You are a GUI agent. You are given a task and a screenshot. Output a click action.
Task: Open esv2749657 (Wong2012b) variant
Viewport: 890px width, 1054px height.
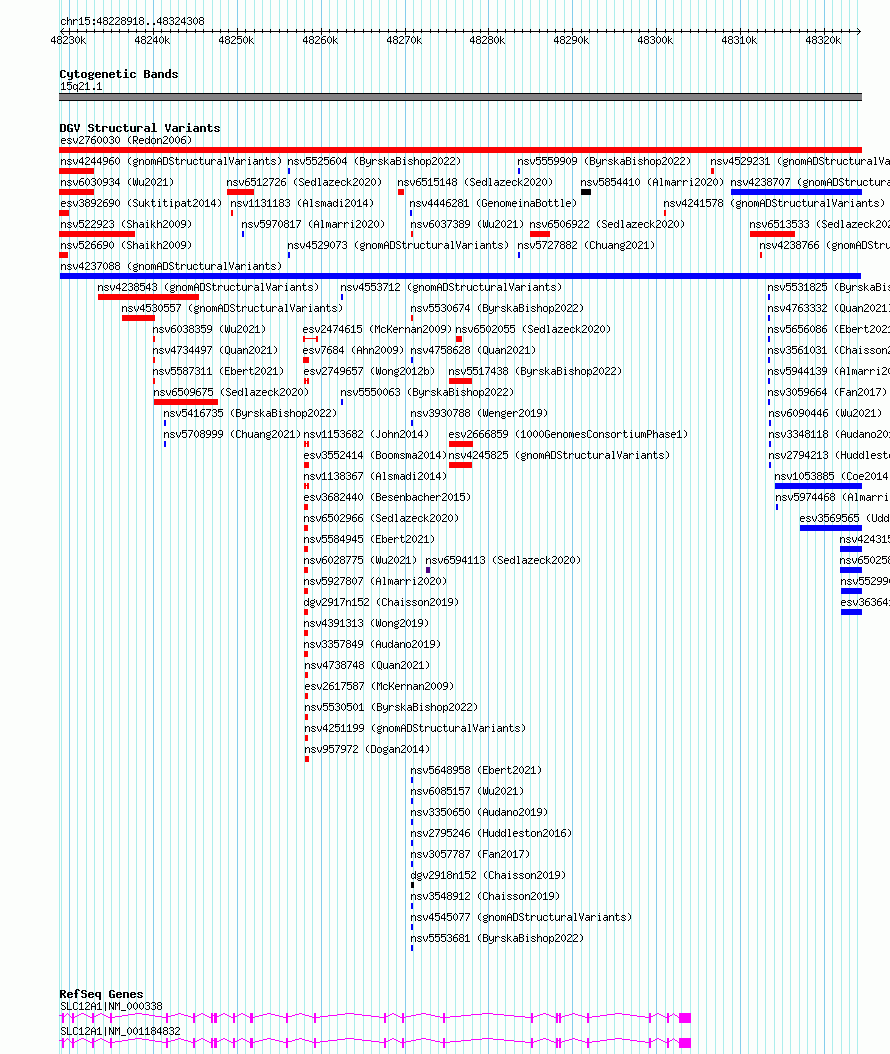point(369,371)
